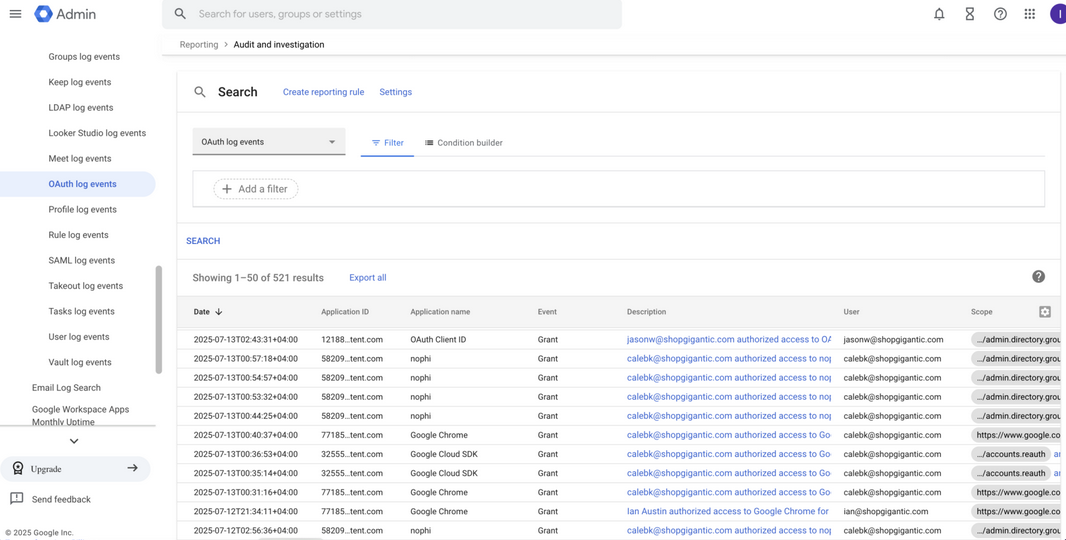1066x540 pixels.
Task: Select Meet log events in sidebar
Action: (x=80, y=158)
